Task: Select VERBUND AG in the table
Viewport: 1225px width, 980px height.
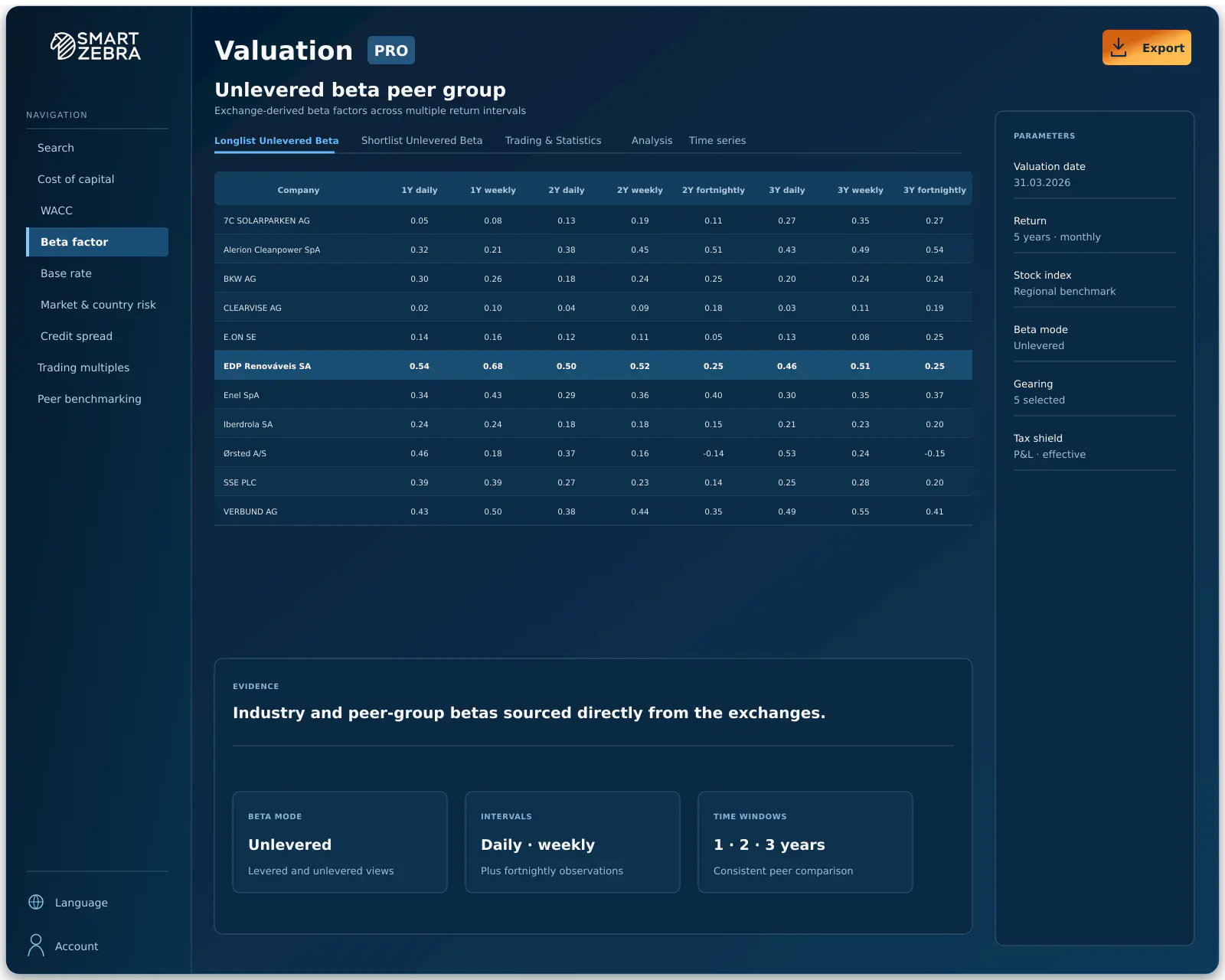Action: coord(250,511)
